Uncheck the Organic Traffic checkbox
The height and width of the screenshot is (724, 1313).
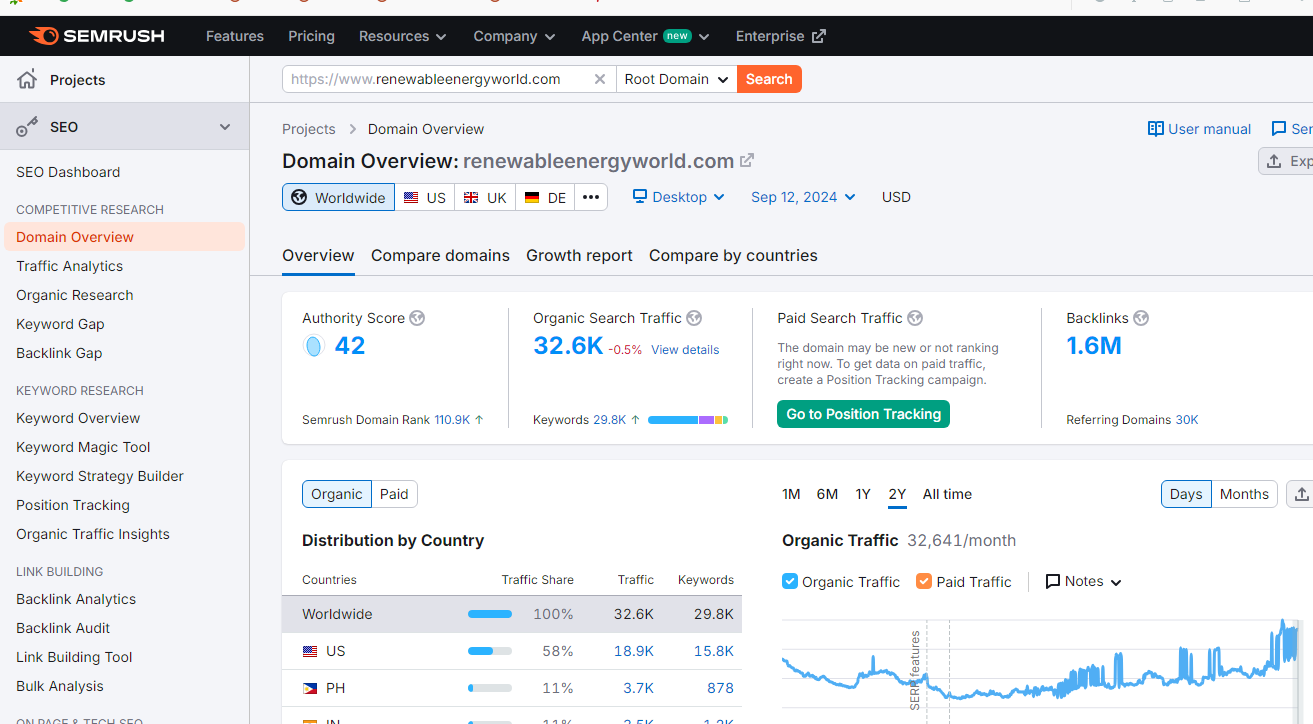(x=790, y=581)
